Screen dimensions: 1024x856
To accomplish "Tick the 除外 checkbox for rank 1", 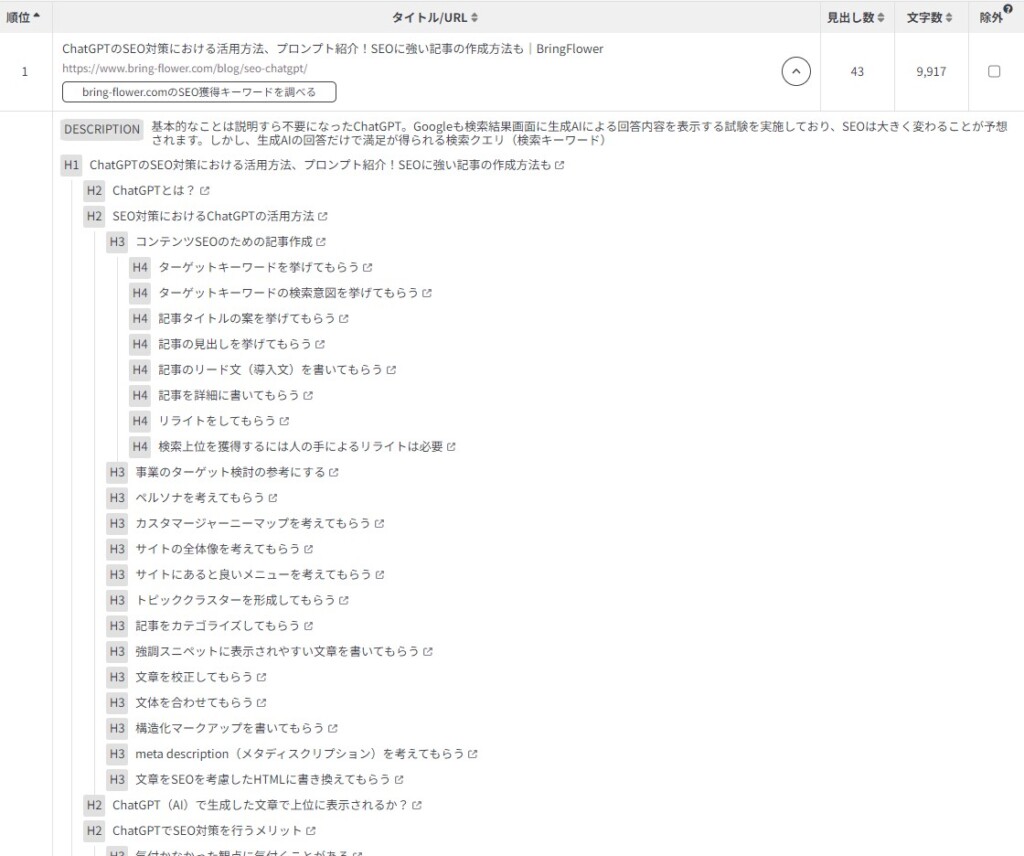I will (994, 71).
